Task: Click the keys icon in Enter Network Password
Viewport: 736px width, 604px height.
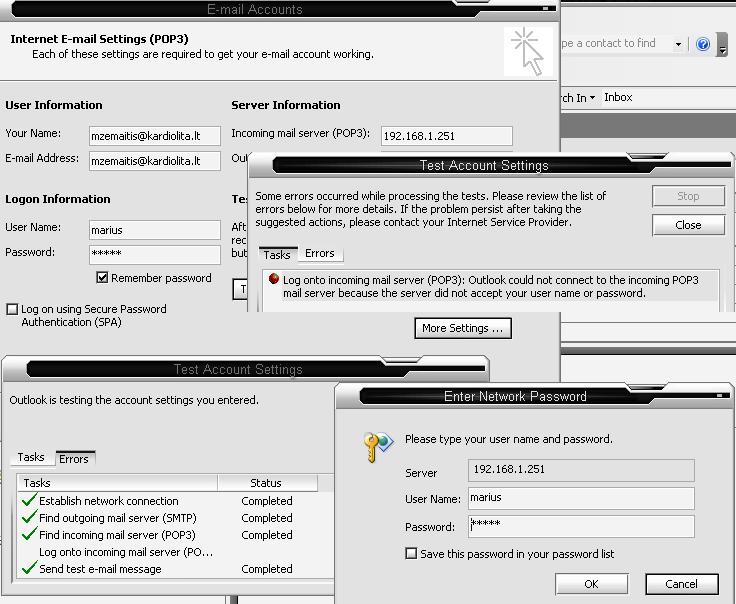Action: 378,445
